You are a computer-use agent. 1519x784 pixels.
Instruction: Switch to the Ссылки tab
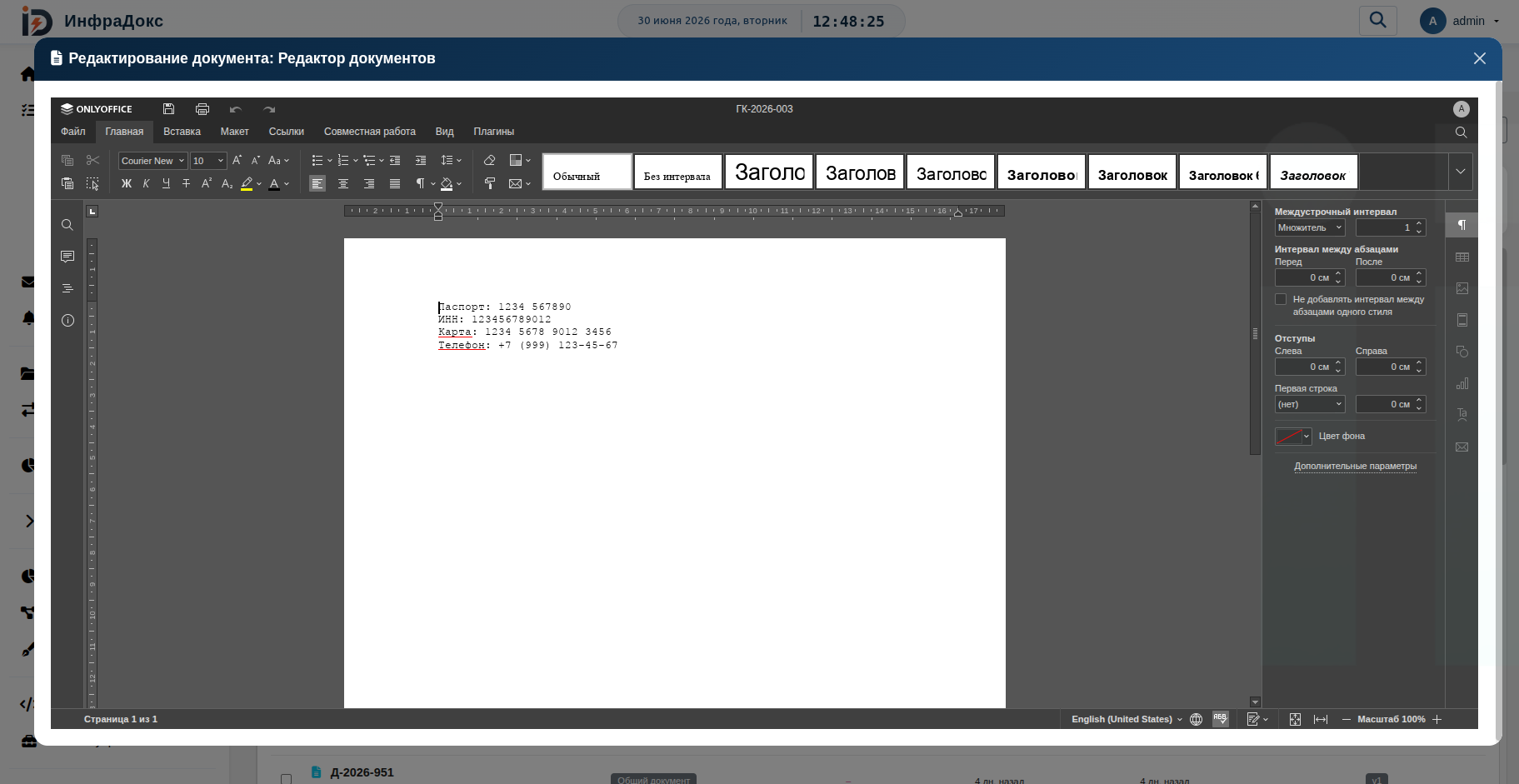coord(286,132)
